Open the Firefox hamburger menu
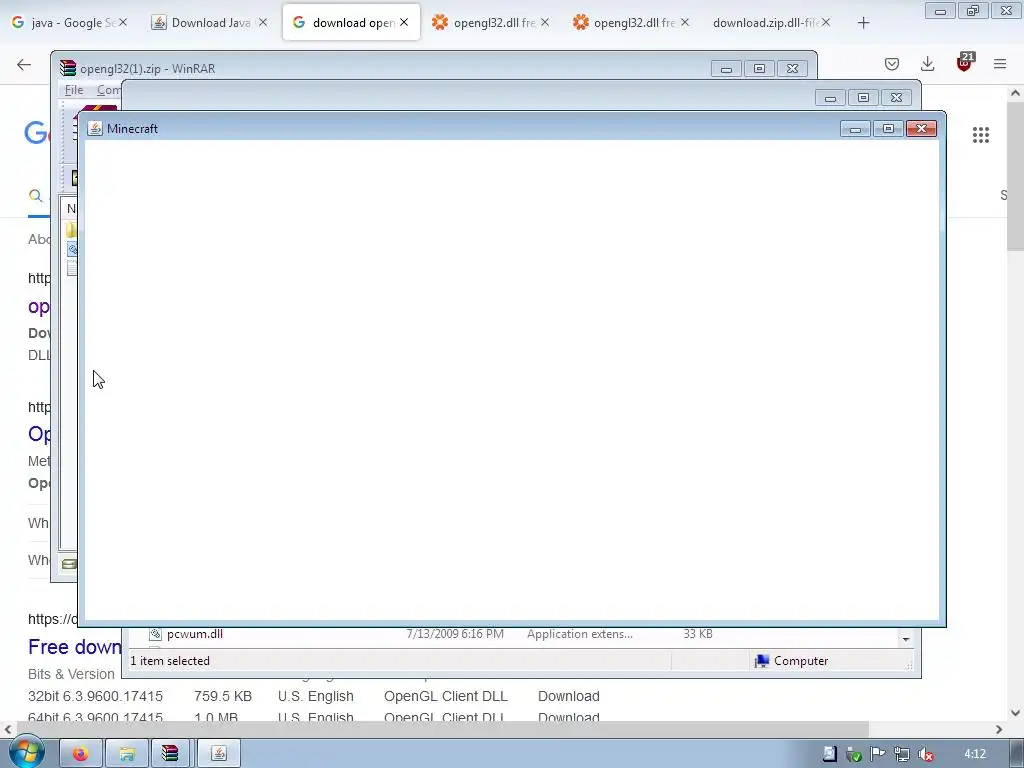 1000,64
